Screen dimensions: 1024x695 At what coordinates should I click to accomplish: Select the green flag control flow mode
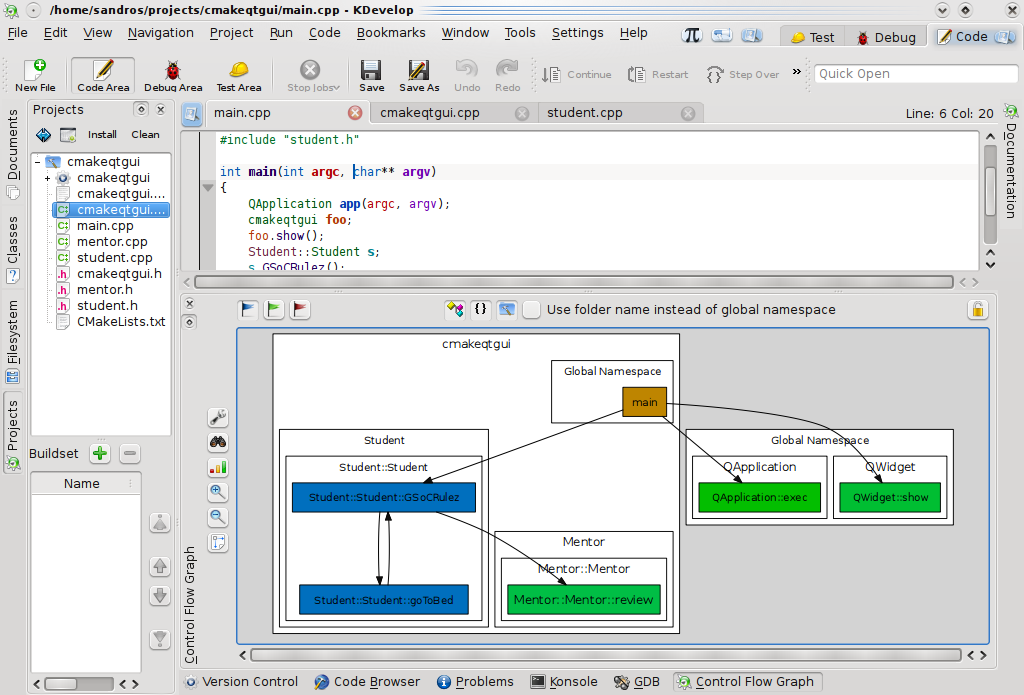tap(272, 309)
